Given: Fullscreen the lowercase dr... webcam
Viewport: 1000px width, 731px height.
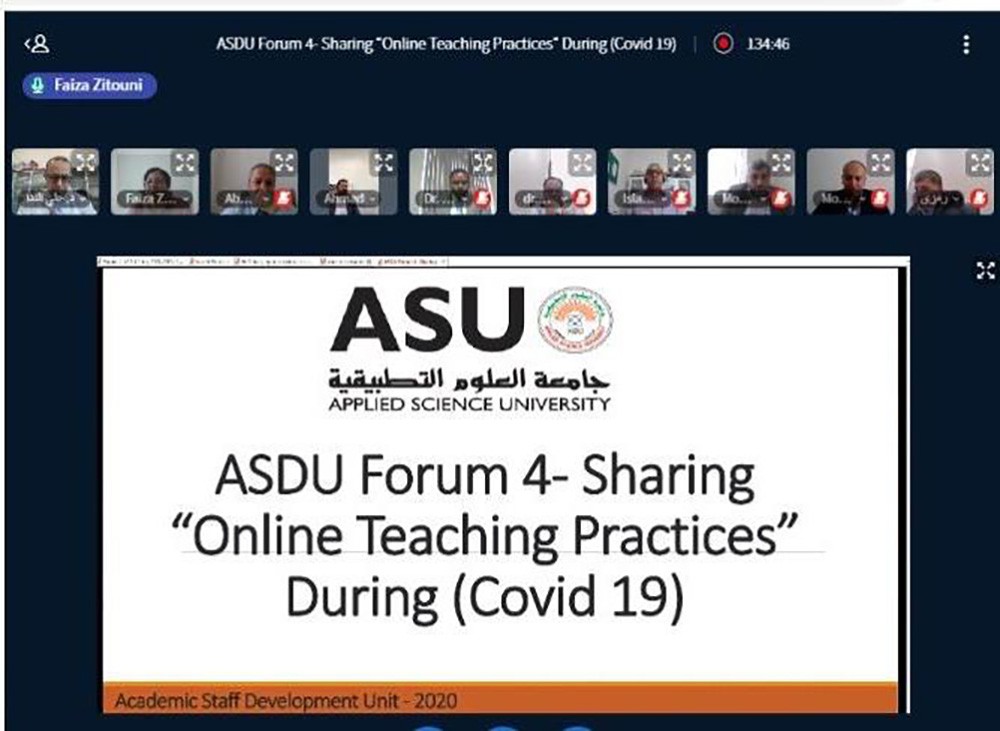Looking at the screenshot, I should (583, 163).
